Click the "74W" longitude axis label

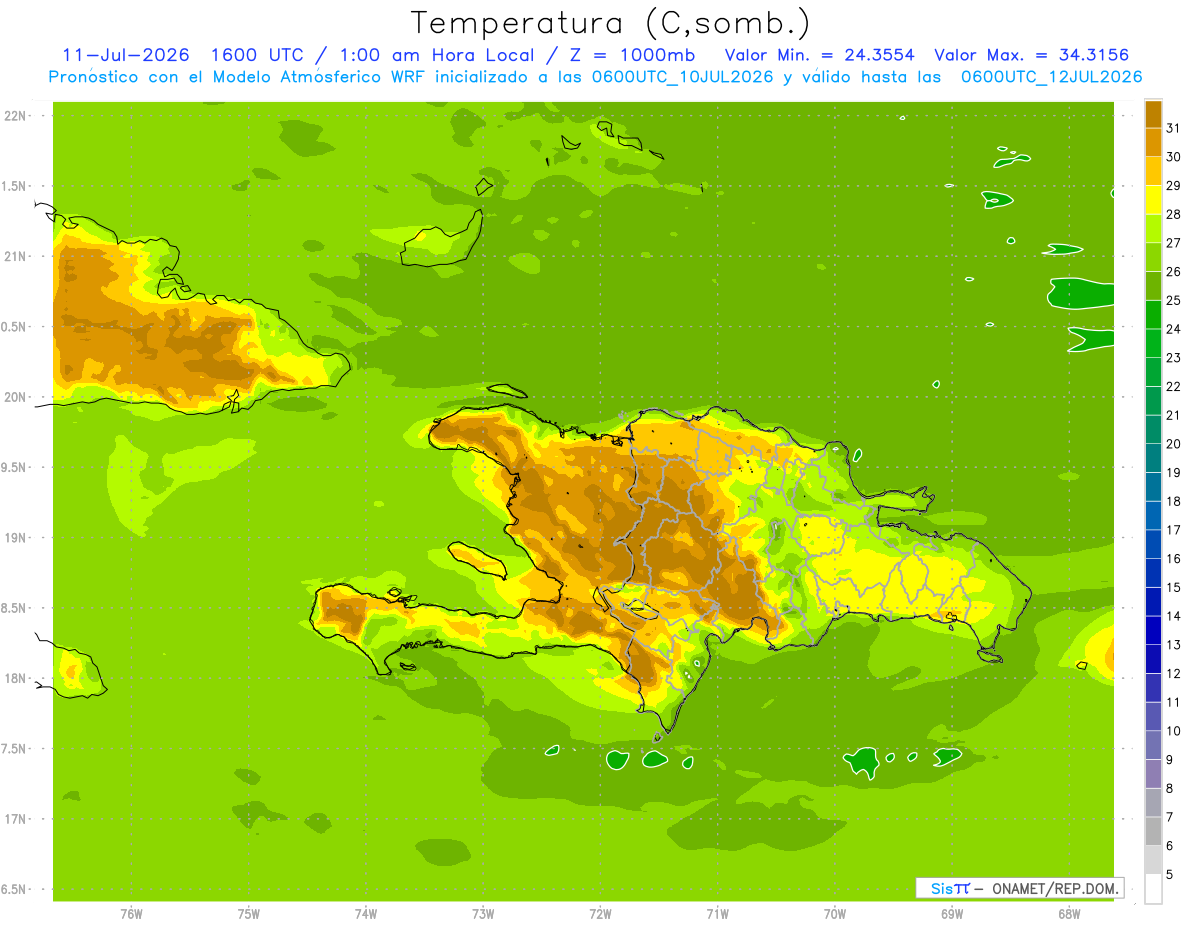click(366, 914)
